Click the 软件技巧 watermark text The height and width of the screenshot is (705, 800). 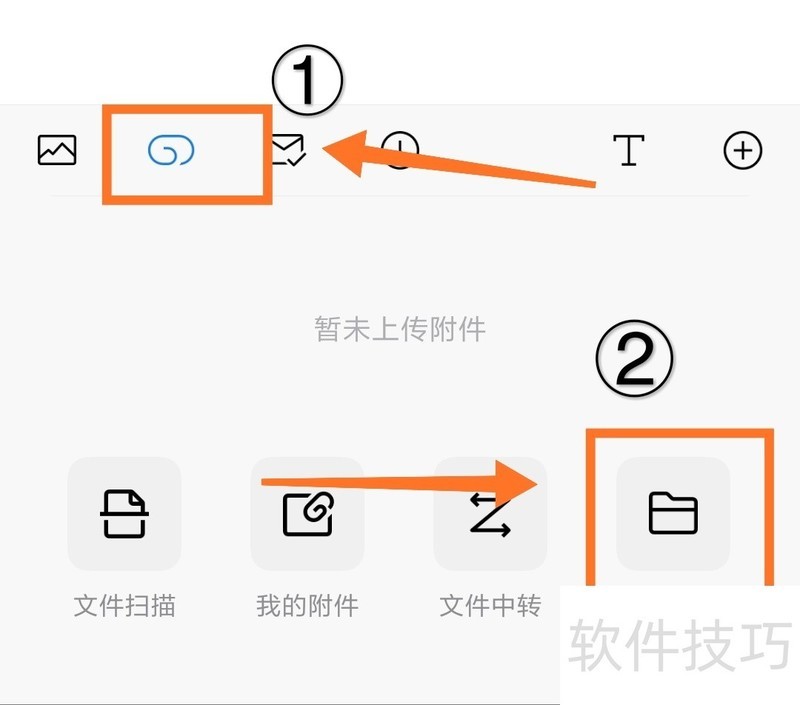(680, 645)
